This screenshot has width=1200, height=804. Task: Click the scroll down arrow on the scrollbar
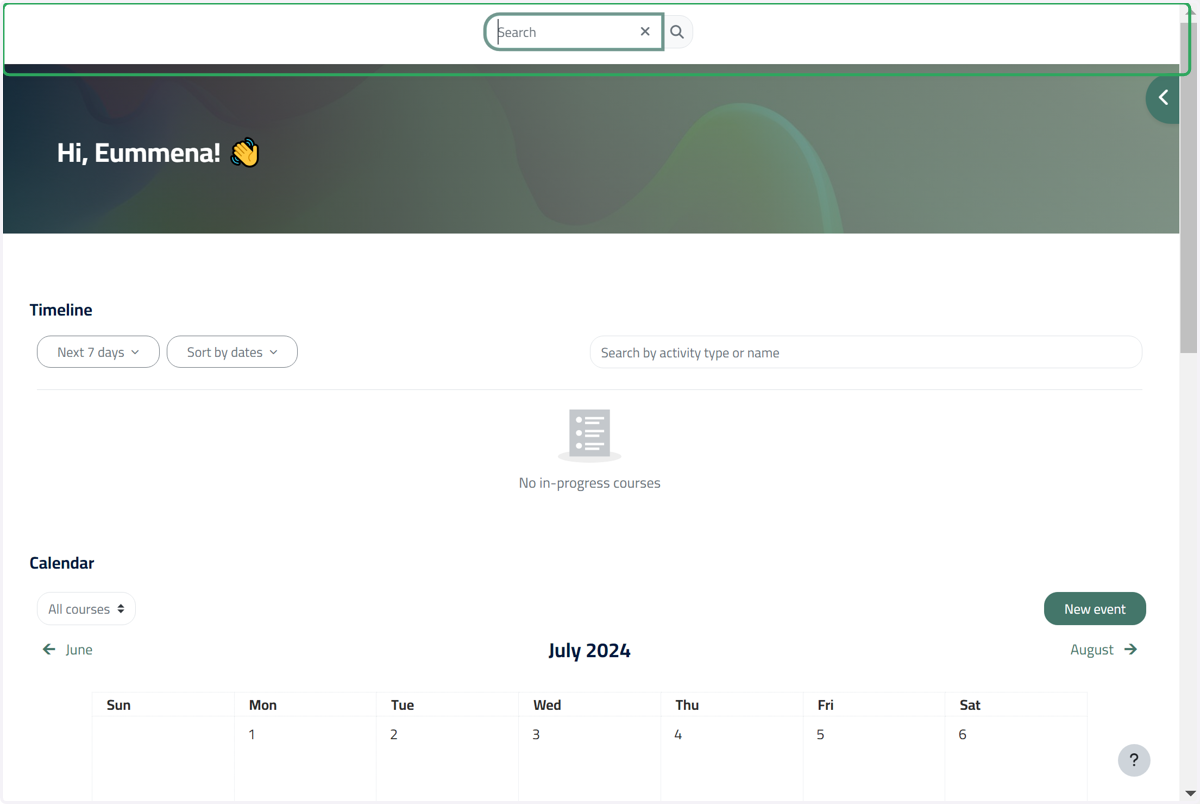tap(1189, 794)
